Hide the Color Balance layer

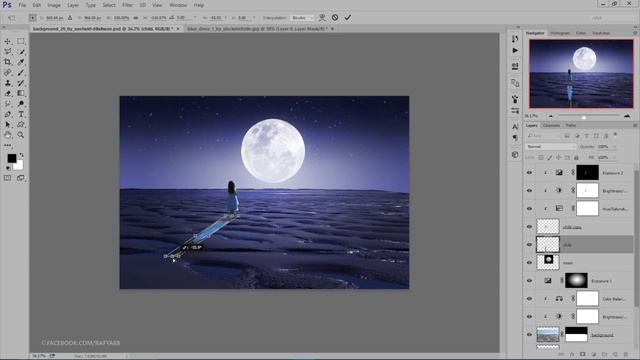click(x=529, y=298)
